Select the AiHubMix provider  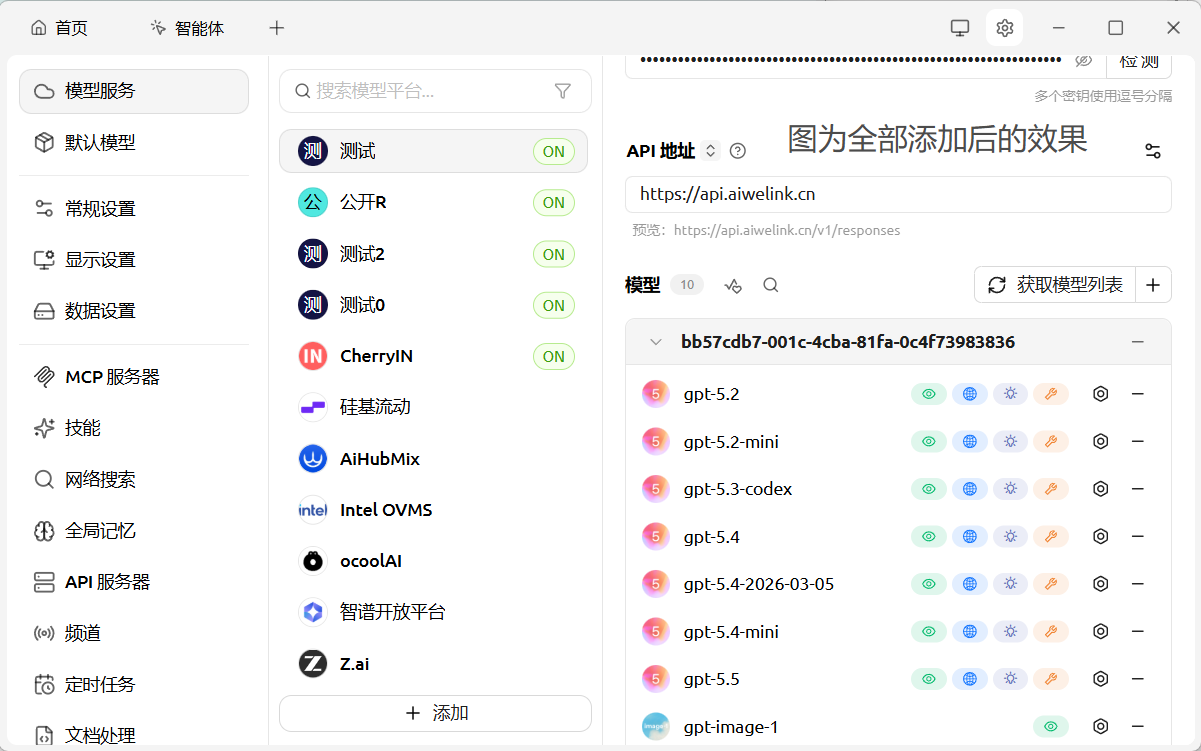pyautogui.click(x=433, y=459)
